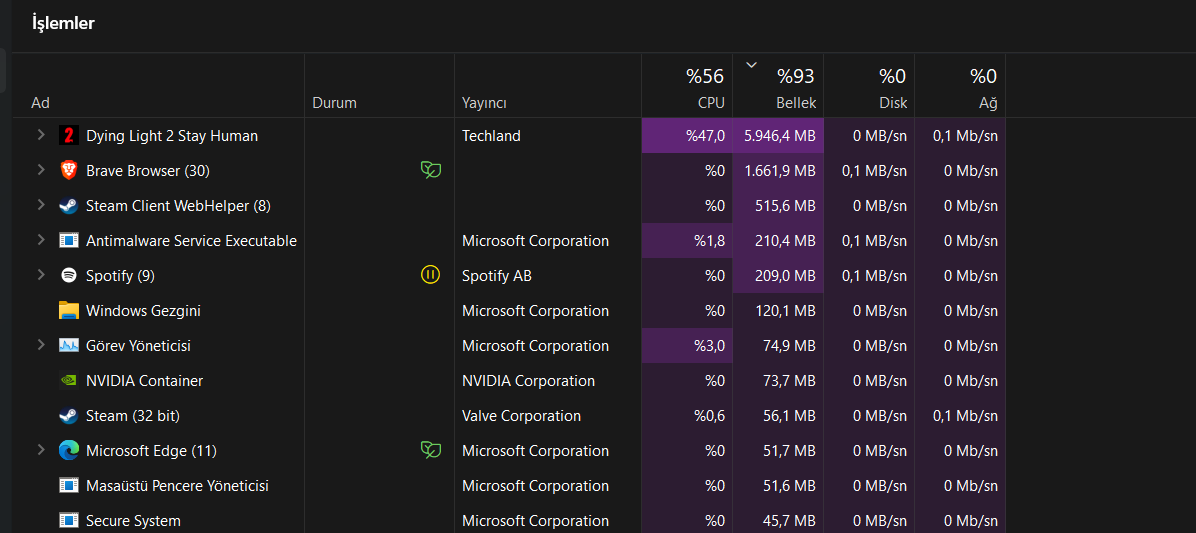Click the Microsoft Edge icon
This screenshot has width=1196, height=533.
(68, 451)
